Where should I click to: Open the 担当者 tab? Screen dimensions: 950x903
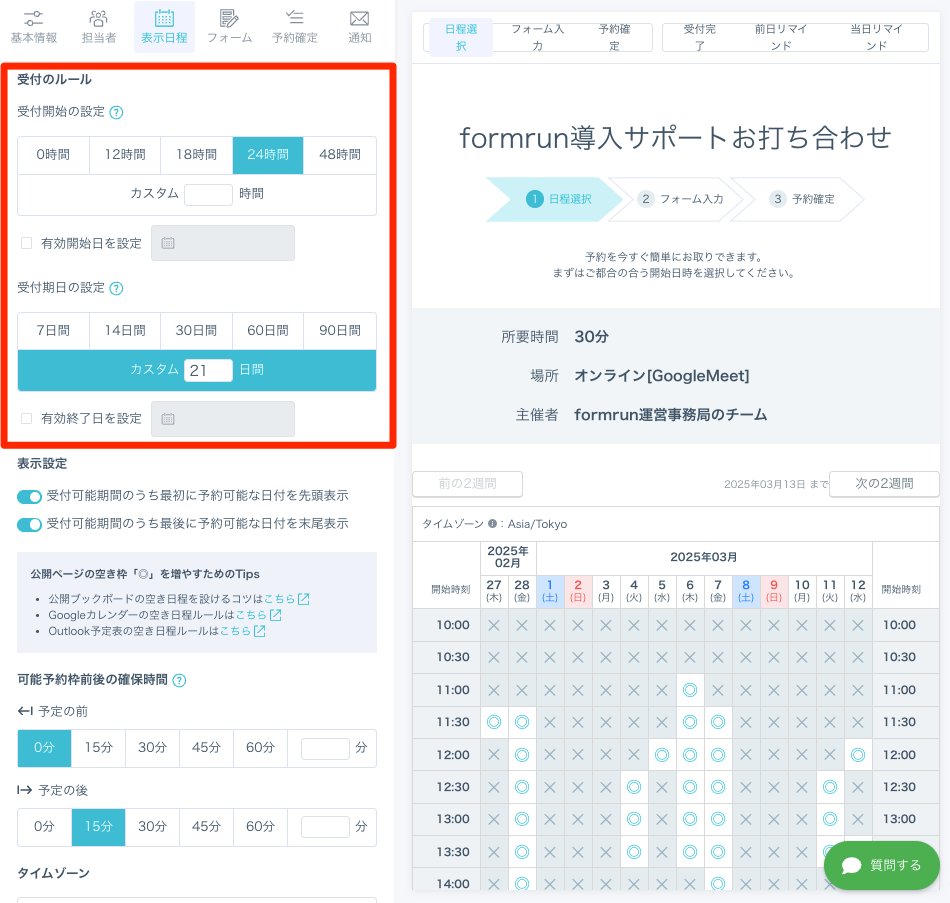tap(99, 27)
